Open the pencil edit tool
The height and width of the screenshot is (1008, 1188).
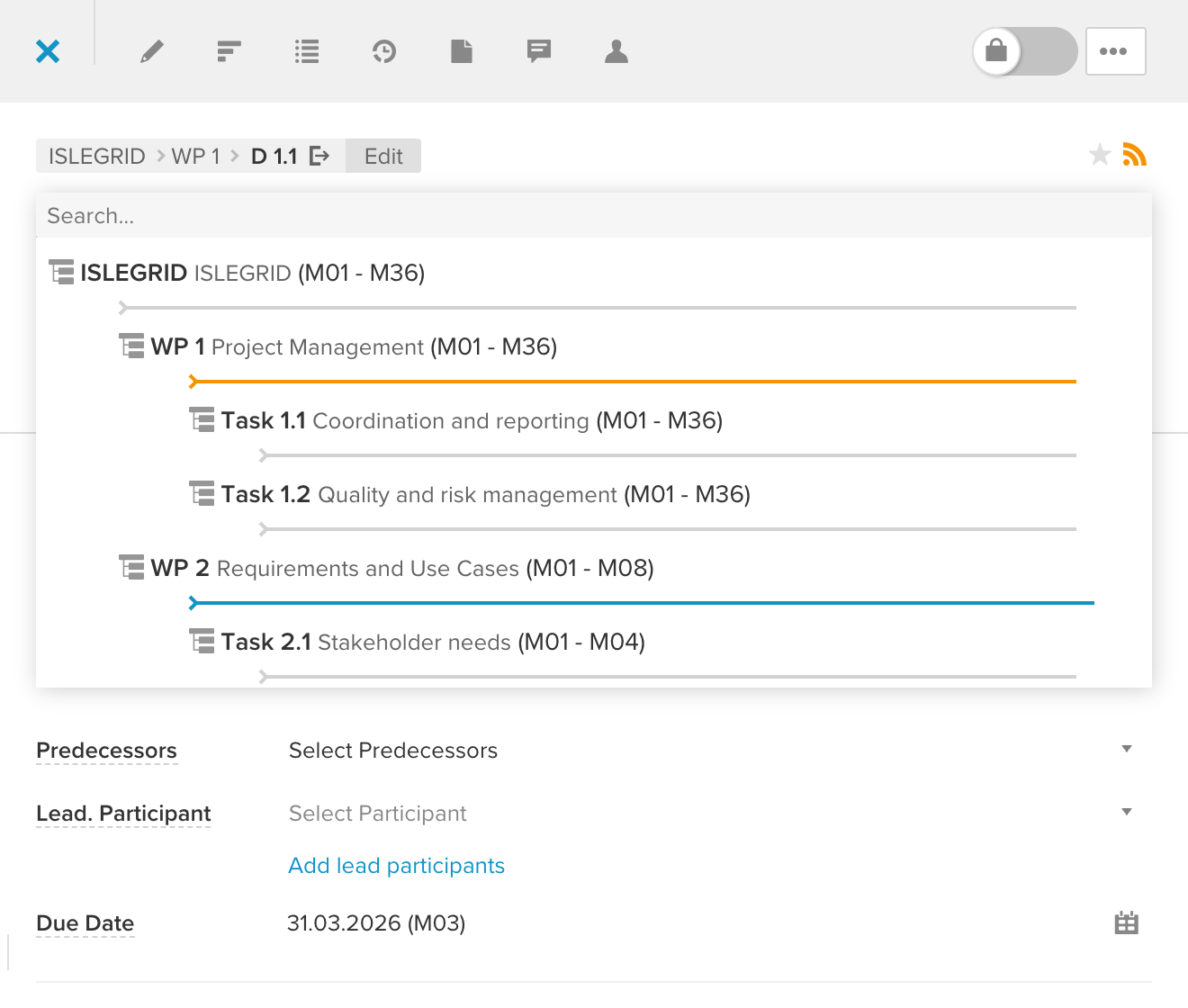(152, 51)
